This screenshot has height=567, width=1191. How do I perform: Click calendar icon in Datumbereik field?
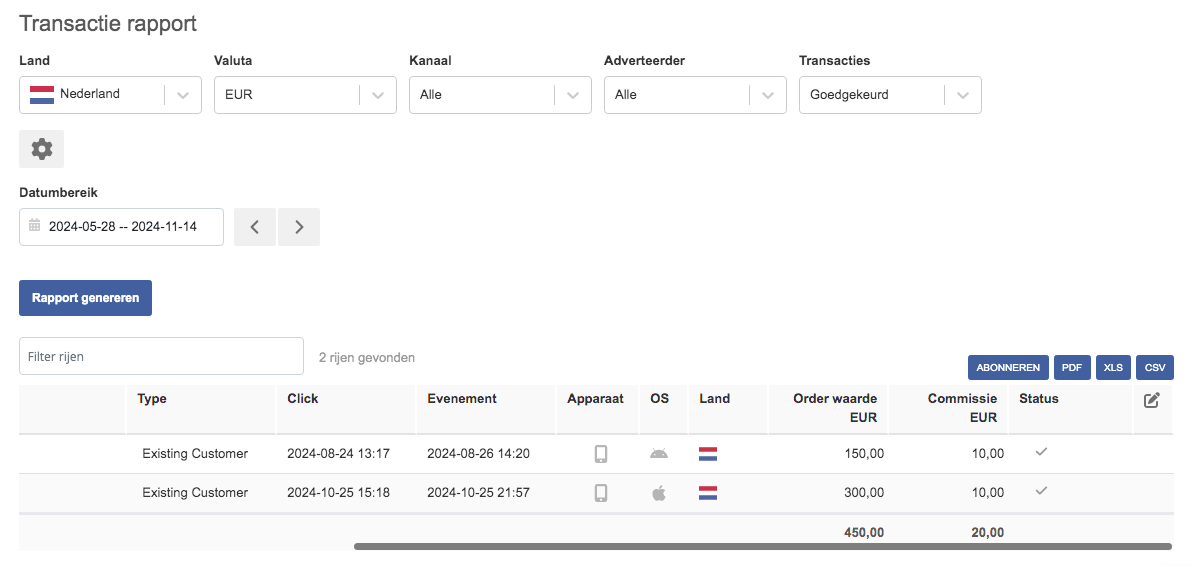tap(34, 226)
